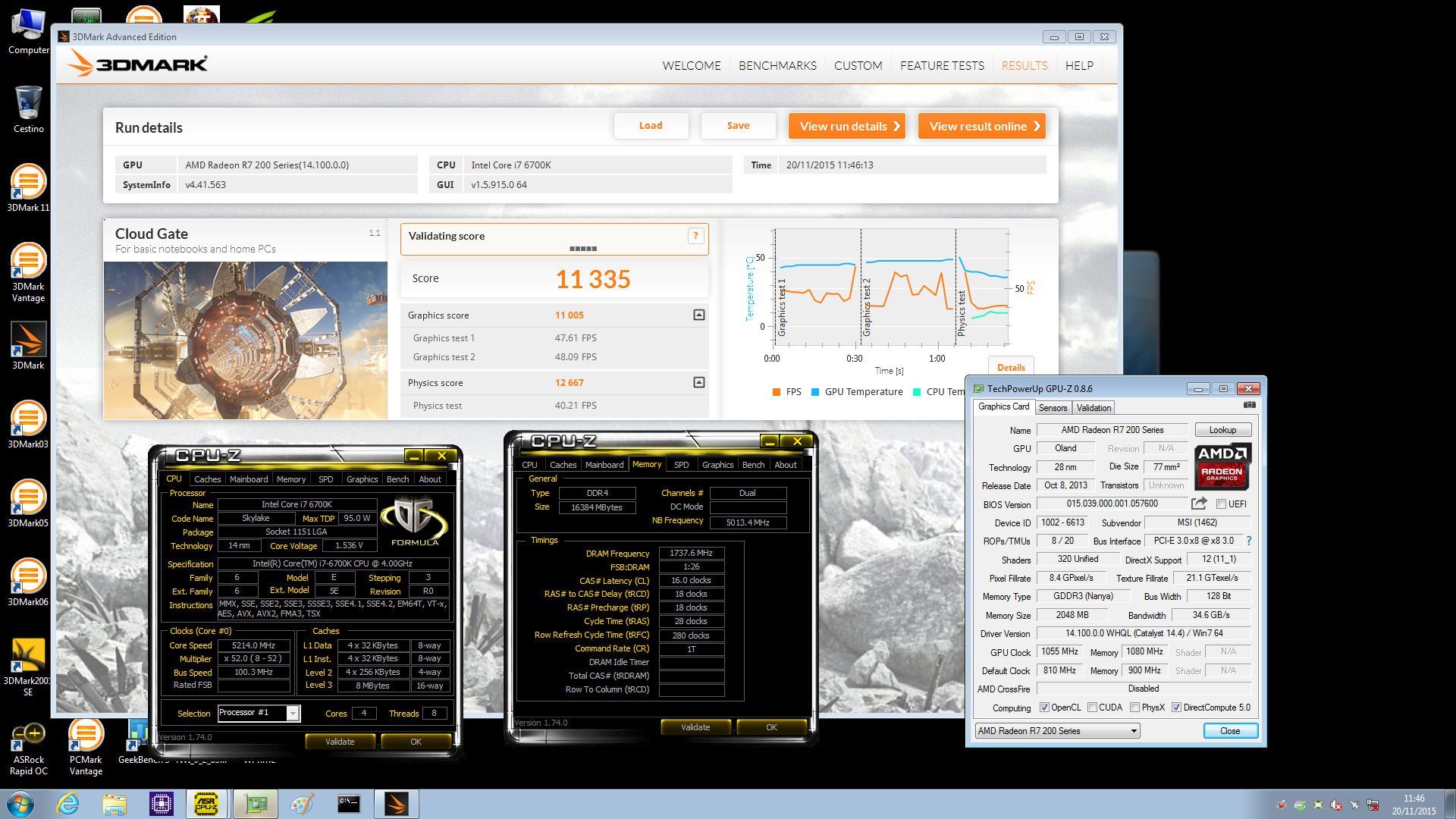
Task: Click the GPU Temperature blue legend swatch
Action: tap(815, 392)
